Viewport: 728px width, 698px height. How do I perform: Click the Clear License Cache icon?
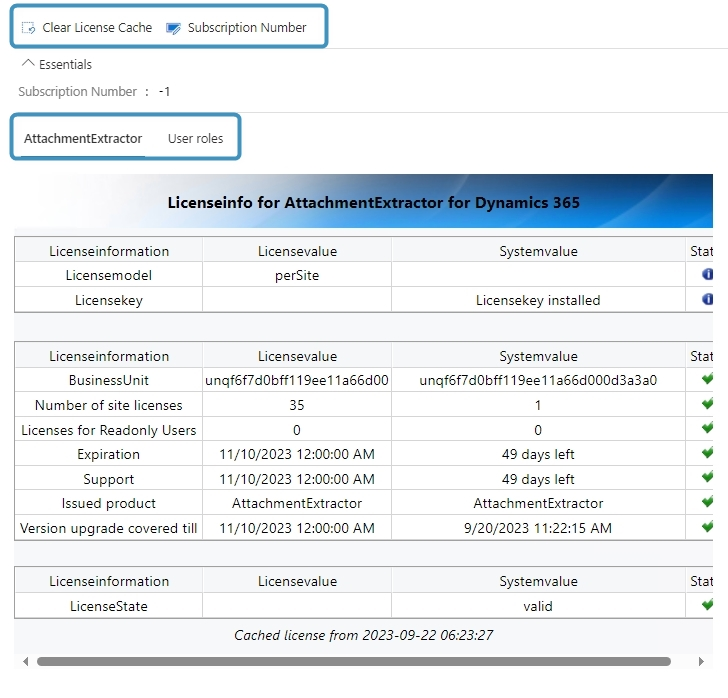(28, 28)
